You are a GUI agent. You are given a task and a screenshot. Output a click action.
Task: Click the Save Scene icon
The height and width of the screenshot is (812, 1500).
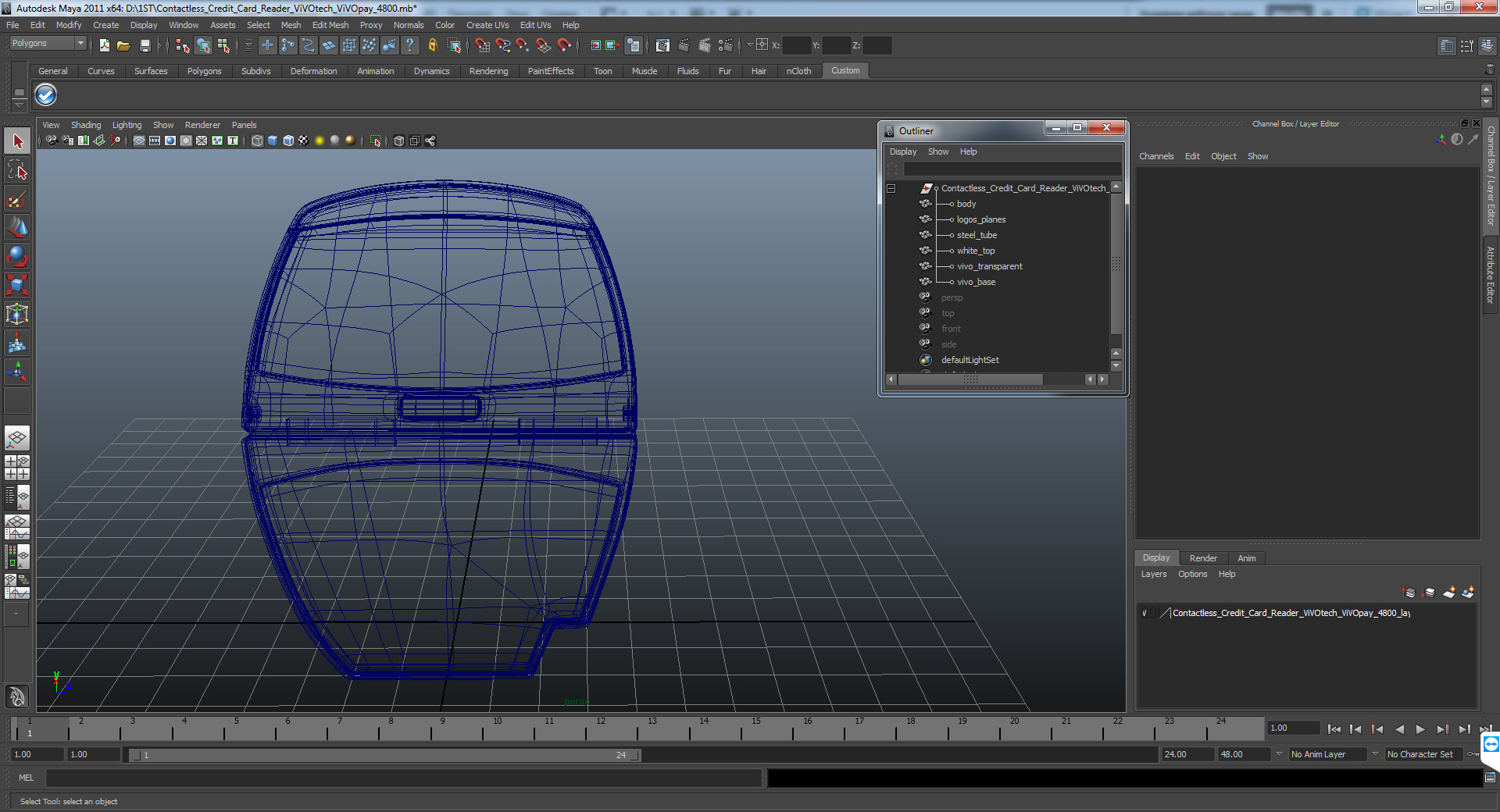click(x=145, y=45)
